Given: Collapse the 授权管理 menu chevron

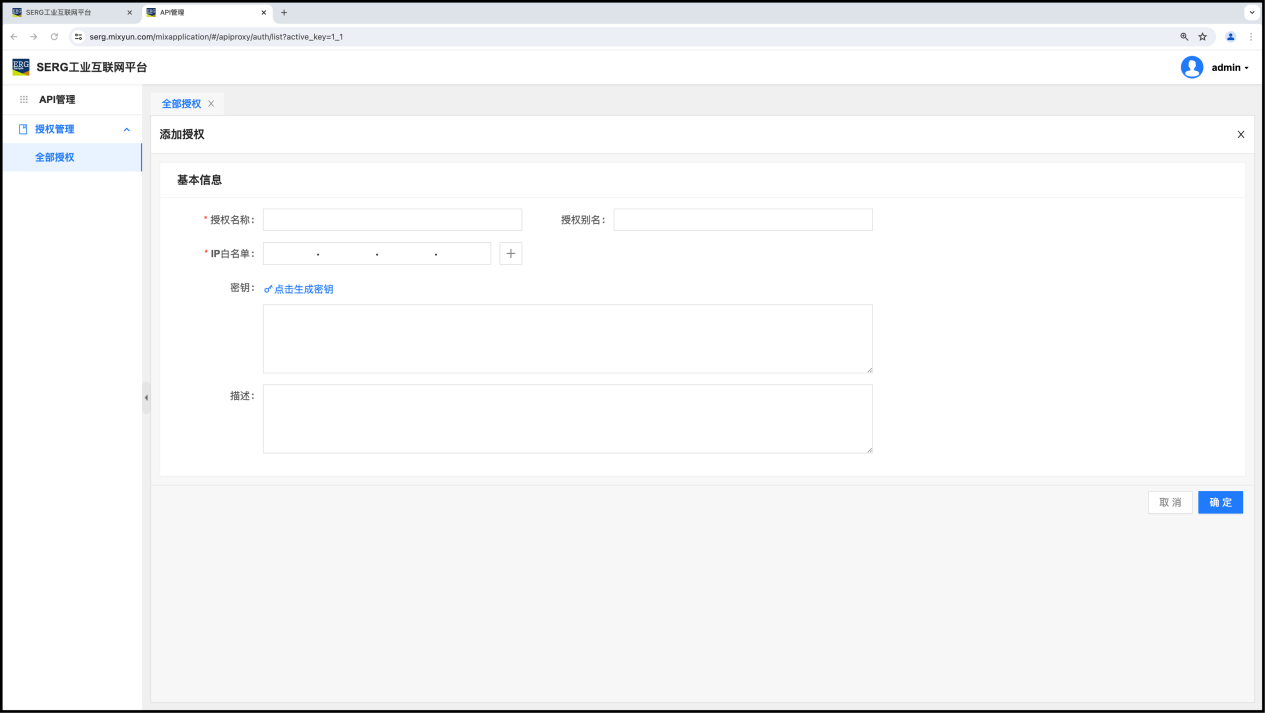Looking at the screenshot, I should 126,130.
